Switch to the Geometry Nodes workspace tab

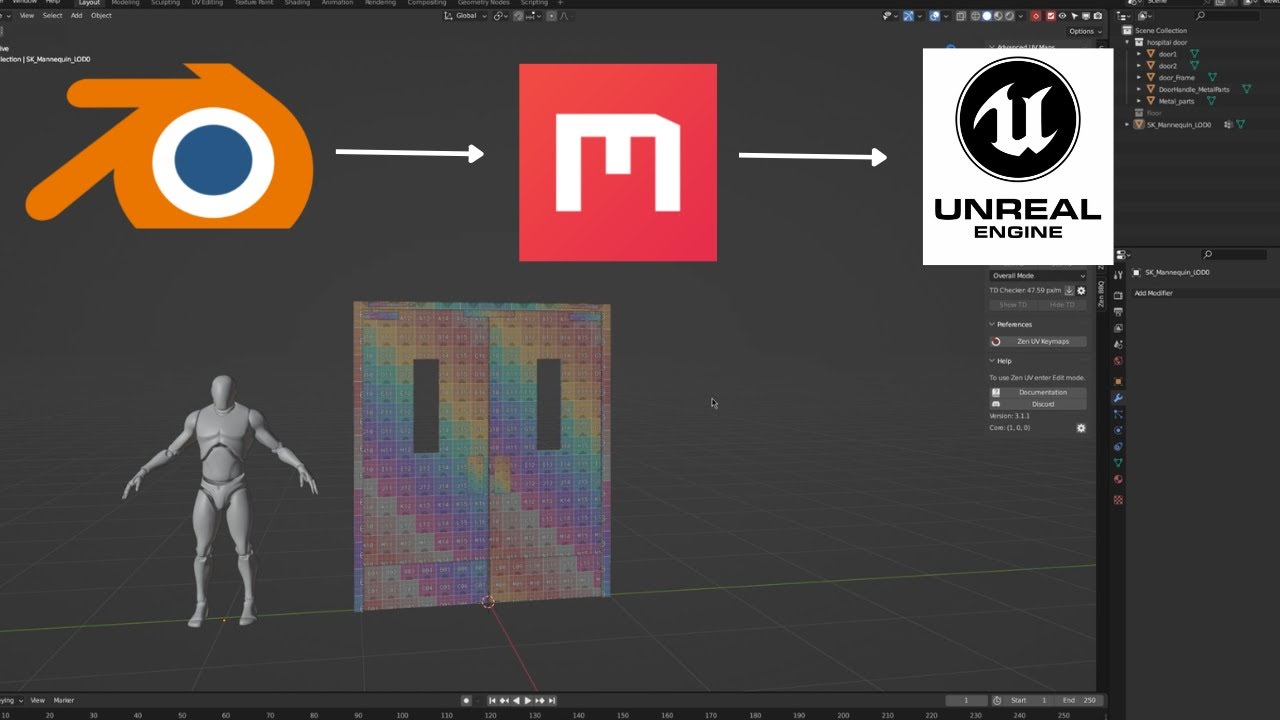point(483,3)
